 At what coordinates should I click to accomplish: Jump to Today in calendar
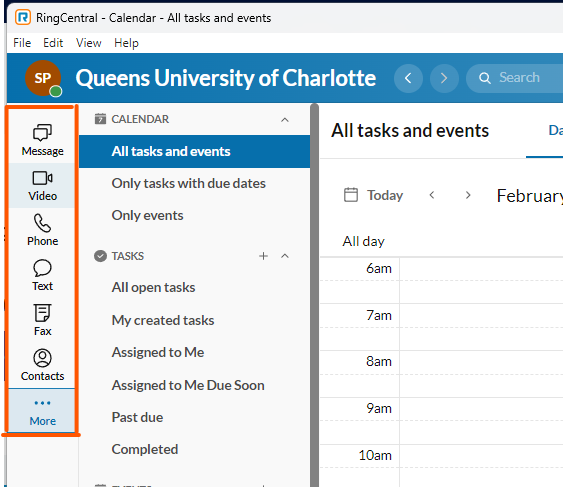tap(385, 195)
